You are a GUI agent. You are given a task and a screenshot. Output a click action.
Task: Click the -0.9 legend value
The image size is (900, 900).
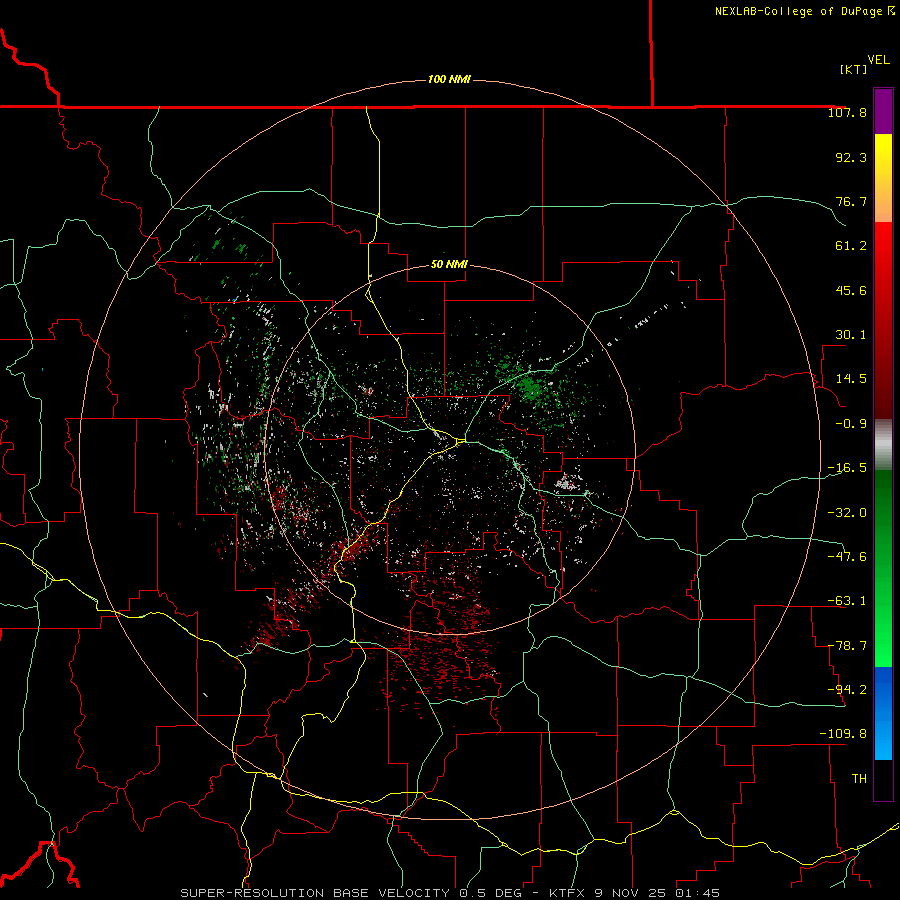(851, 424)
